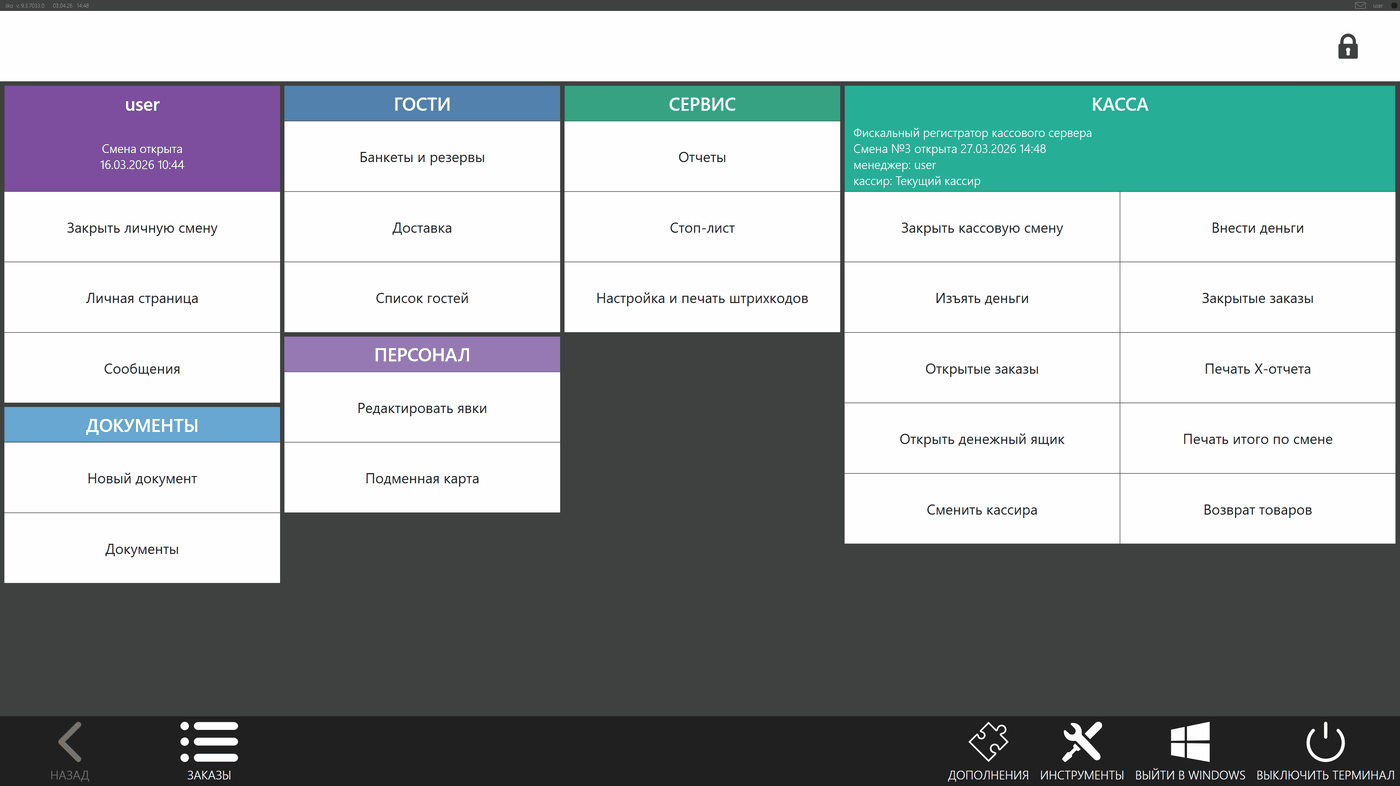This screenshot has height=786, width=1400.
Task: Shut down terminal with the power icon
Action: [x=1325, y=742]
